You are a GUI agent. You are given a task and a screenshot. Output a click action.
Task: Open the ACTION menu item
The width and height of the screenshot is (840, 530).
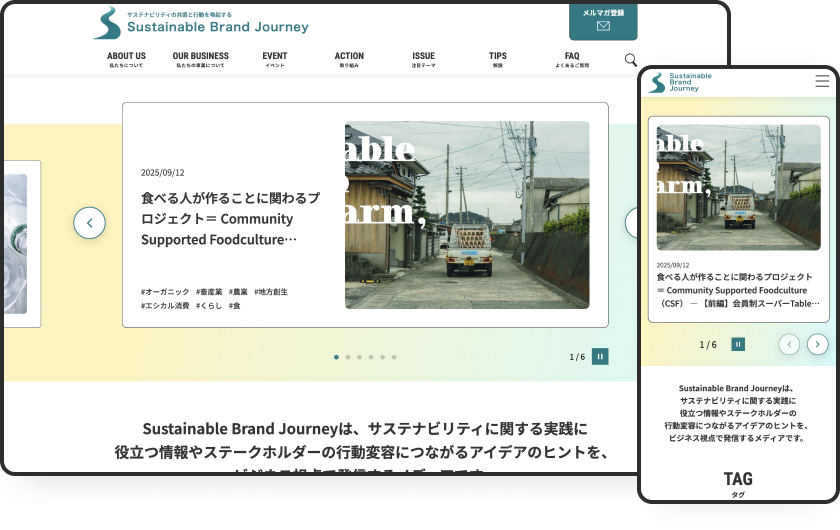(x=349, y=59)
